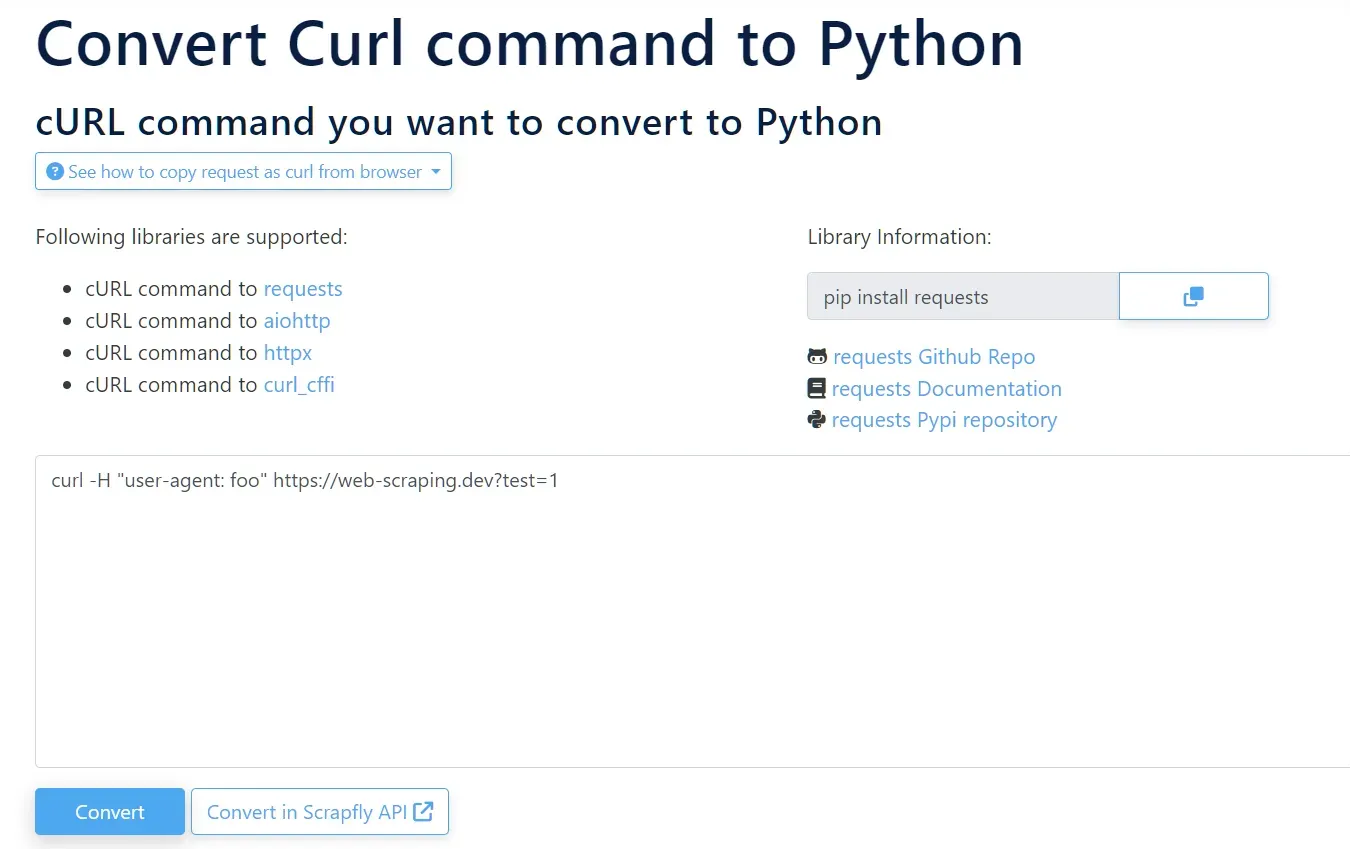Image resolution: width=1351 pixels, height=849 pixels.
Task: Click the cURL command heading area
Action: pos(459,121)
